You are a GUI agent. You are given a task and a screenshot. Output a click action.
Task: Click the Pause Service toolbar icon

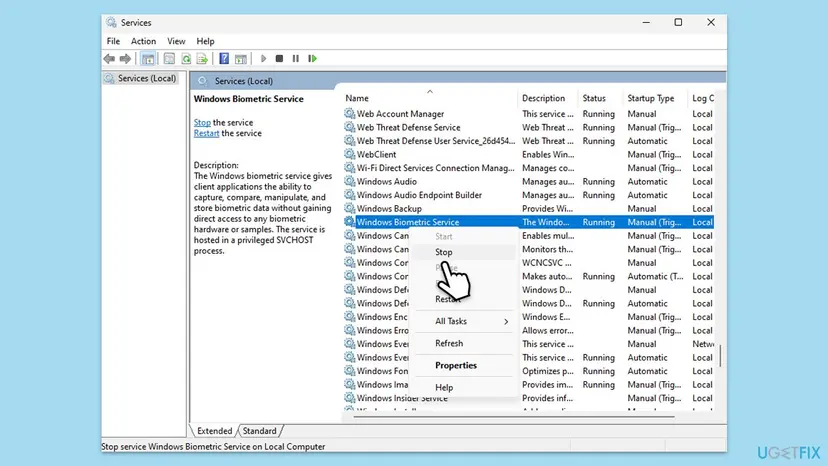296,59
